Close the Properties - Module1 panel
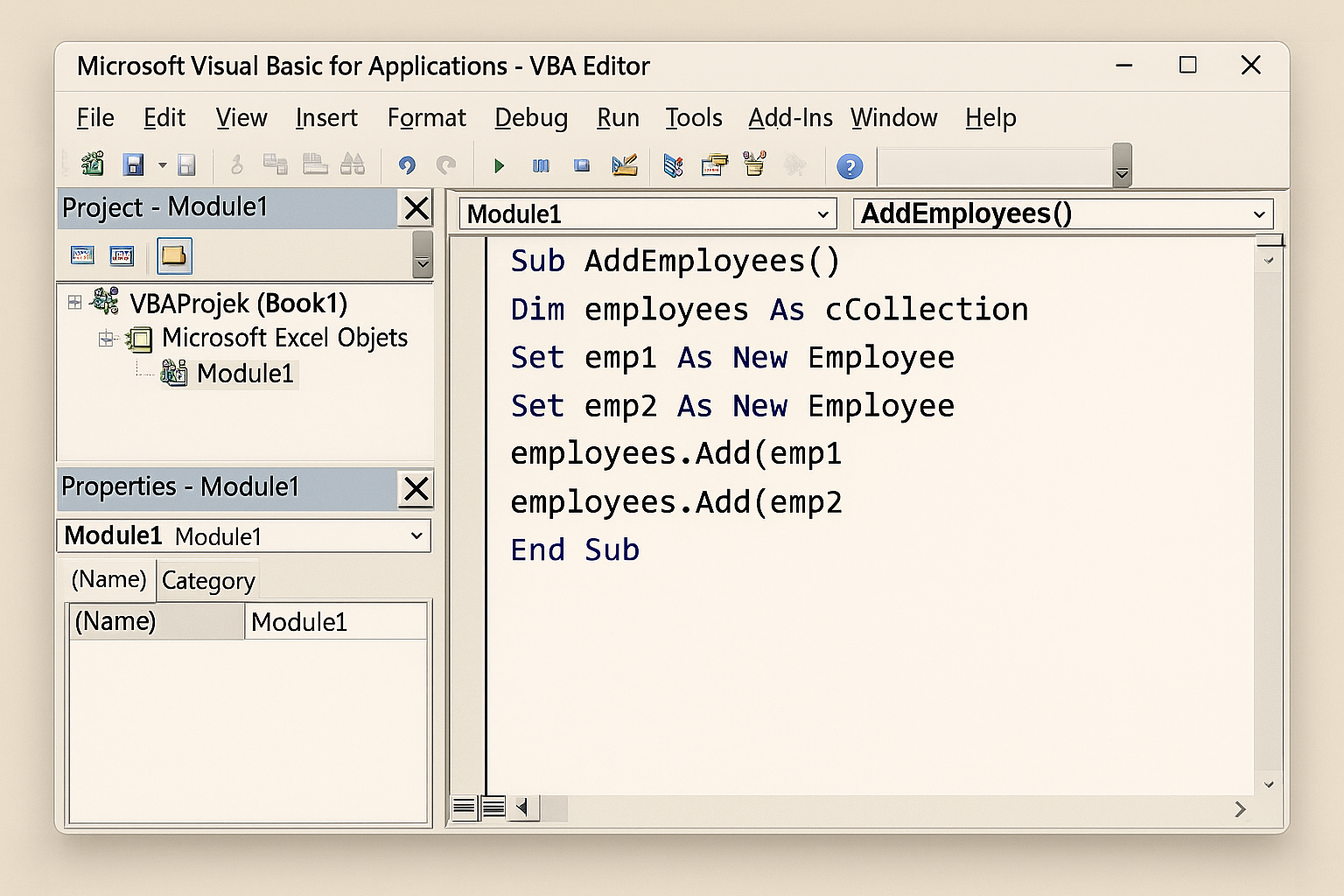 (416, 489)
